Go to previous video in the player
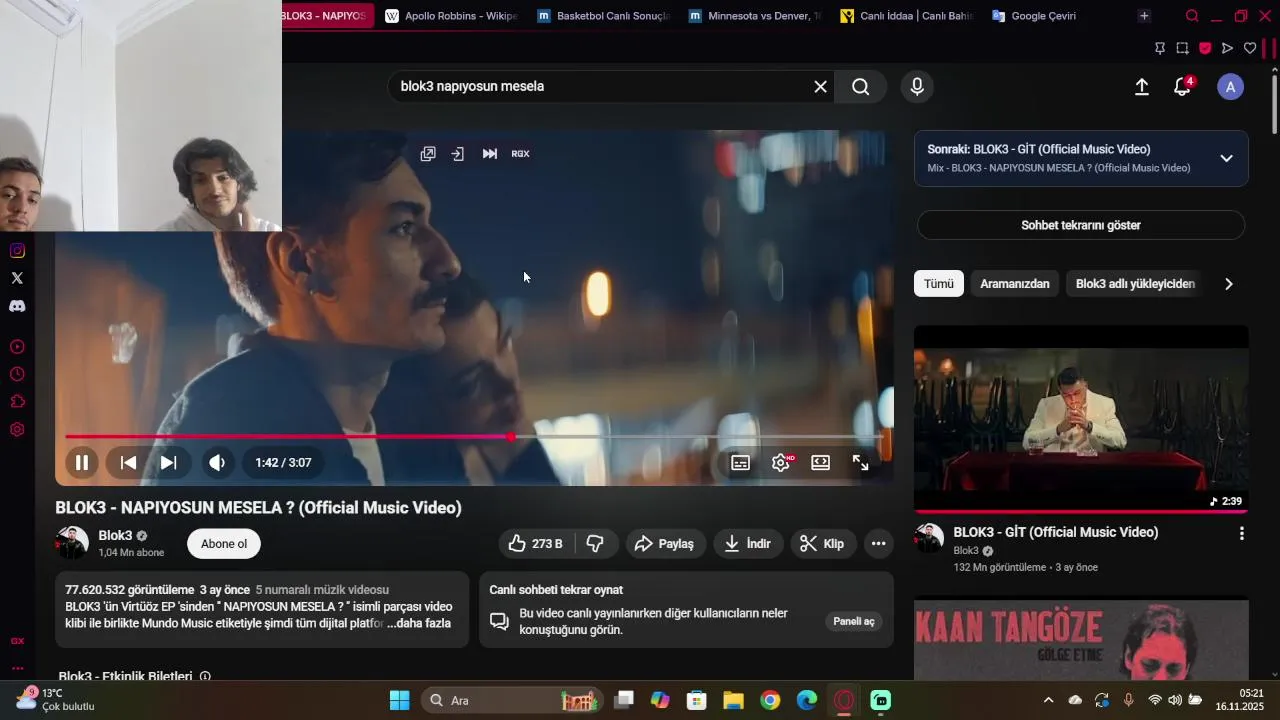 [x=128, y=463]
